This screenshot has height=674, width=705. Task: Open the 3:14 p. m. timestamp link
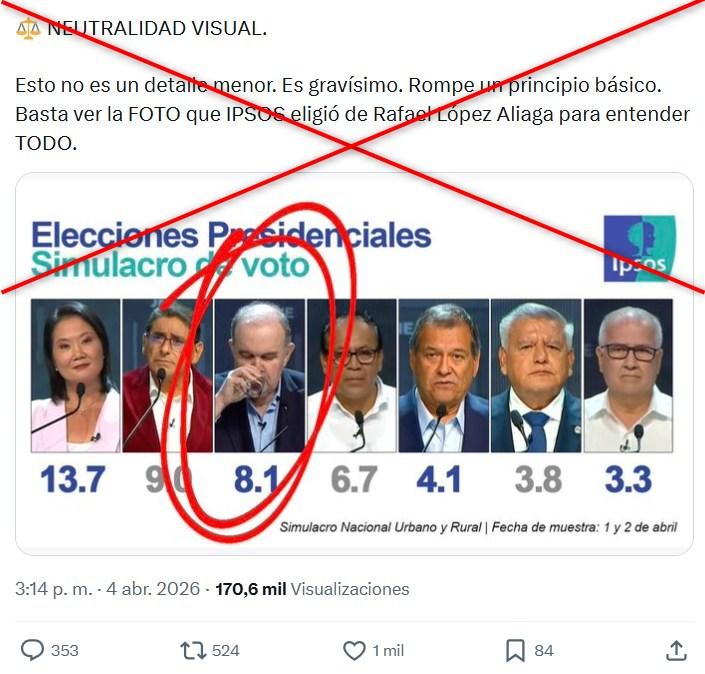pos(107,589)
